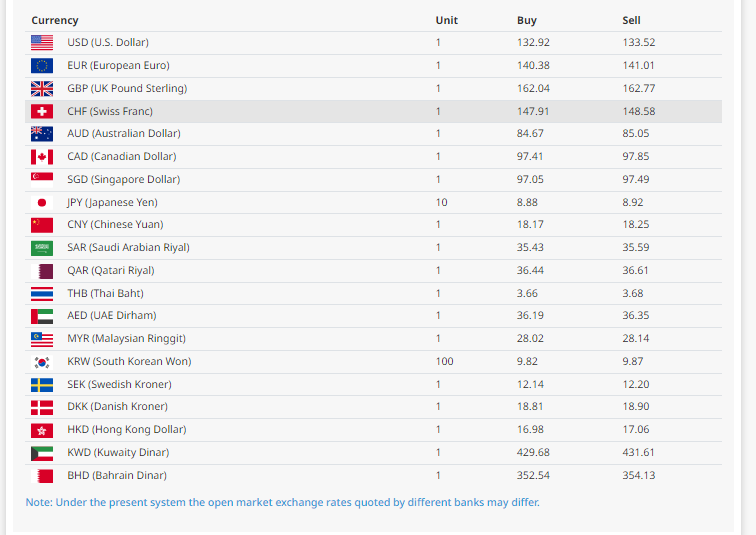
Task: Click the UK flag icon
Action: click(42, 88)
